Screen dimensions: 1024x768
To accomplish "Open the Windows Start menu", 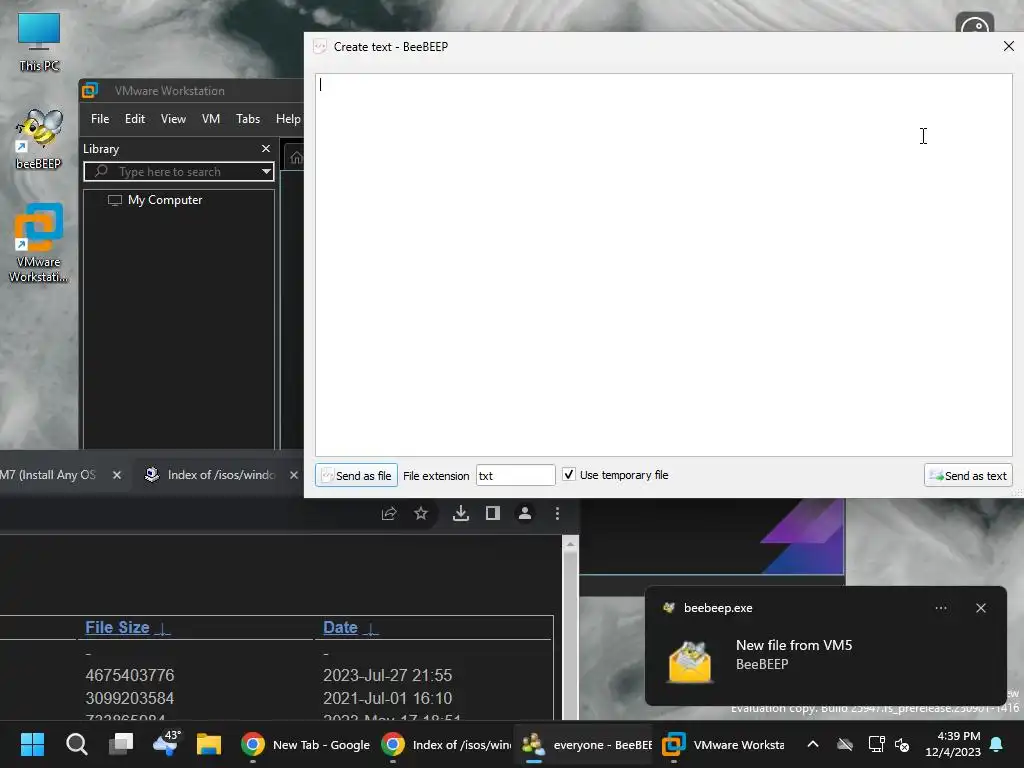I will [32, 744].
